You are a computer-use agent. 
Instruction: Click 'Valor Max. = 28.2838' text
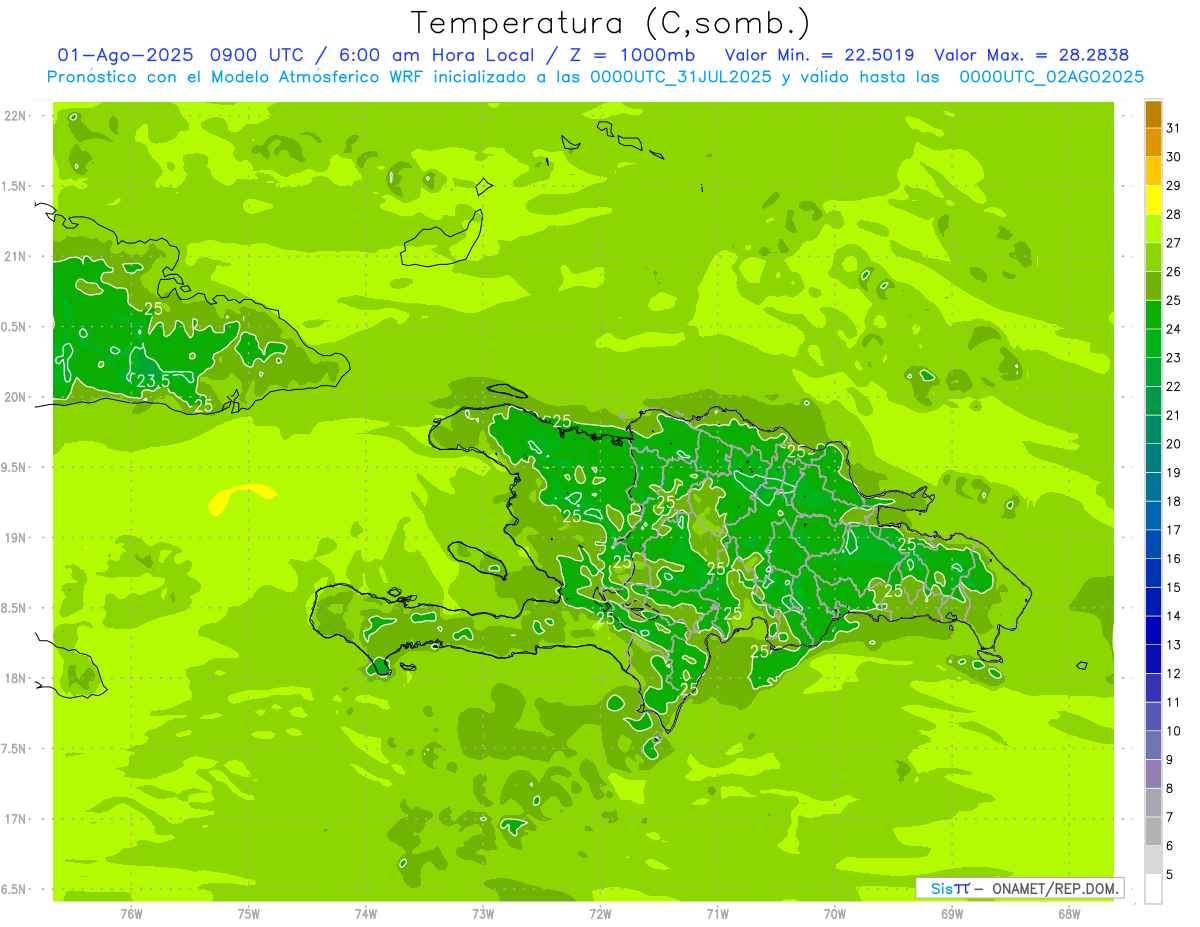(1031, 55)
